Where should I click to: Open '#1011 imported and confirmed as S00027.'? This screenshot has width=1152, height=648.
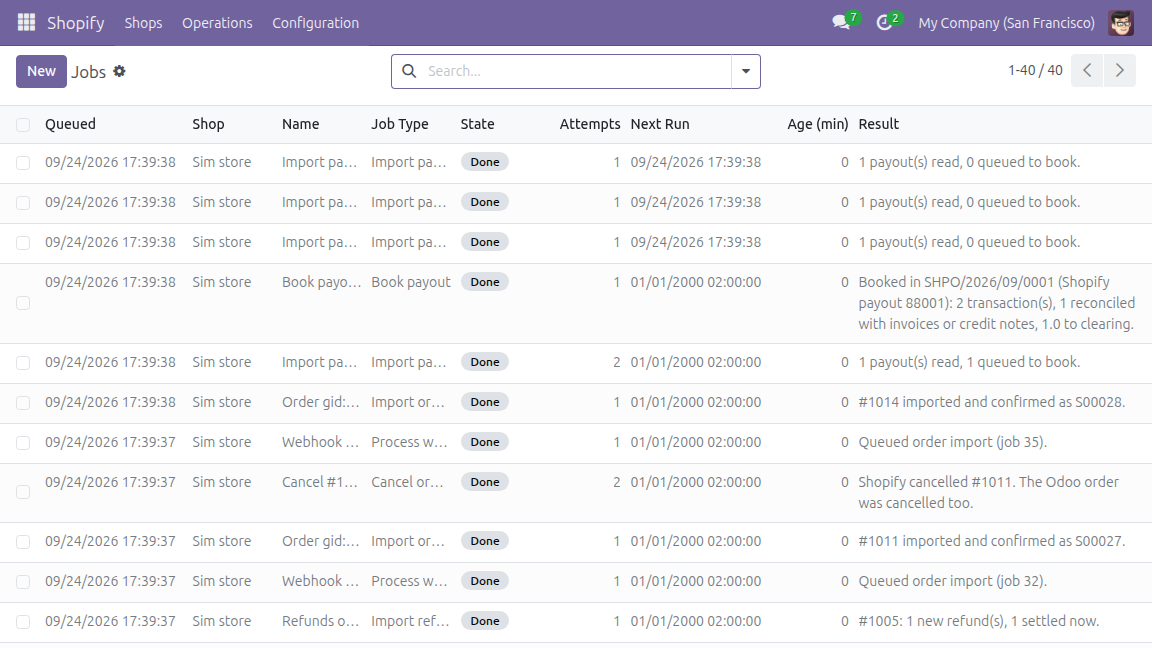click(x=991, y=541)
